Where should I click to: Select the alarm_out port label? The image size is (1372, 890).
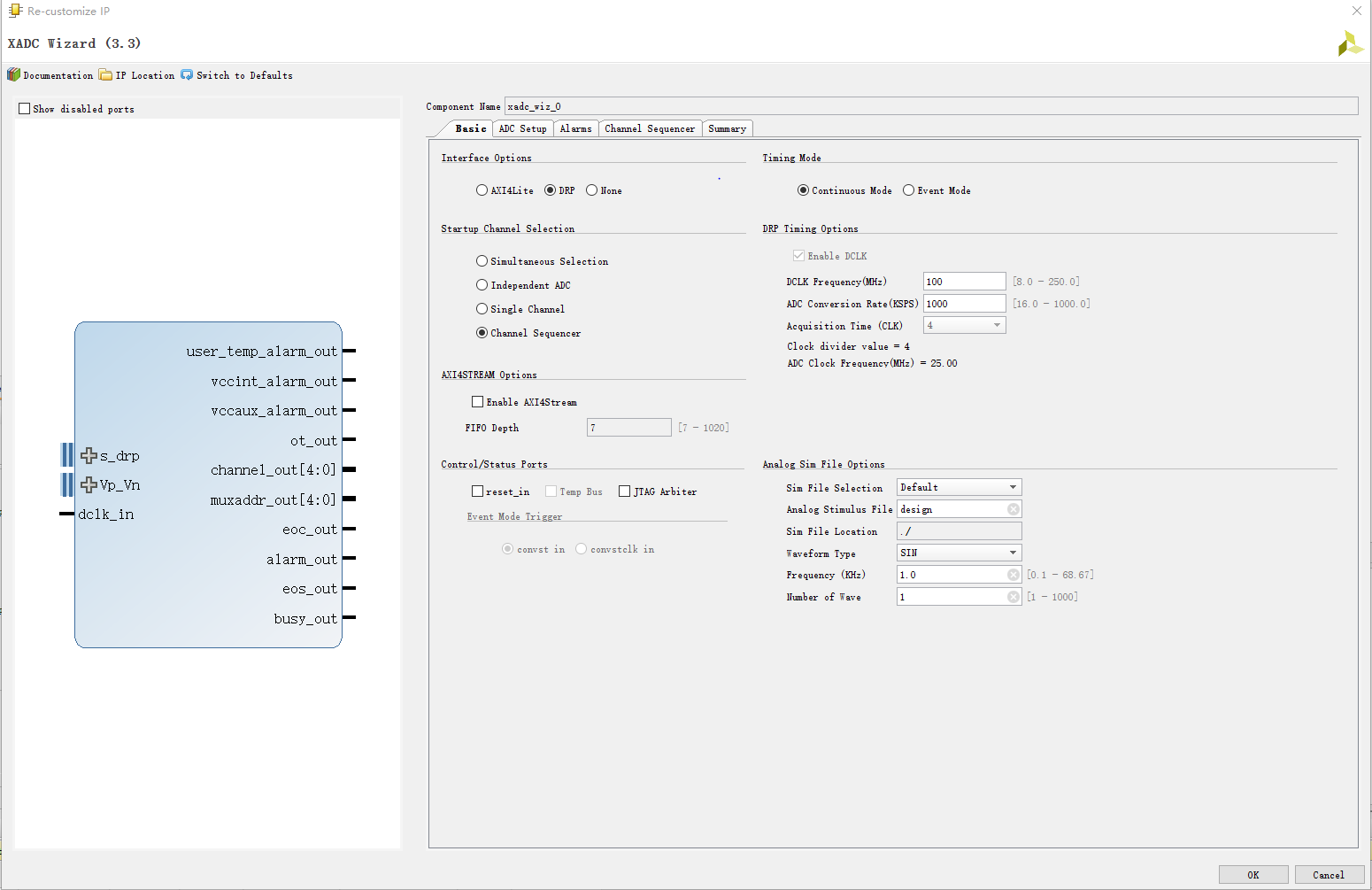(302, 560)
